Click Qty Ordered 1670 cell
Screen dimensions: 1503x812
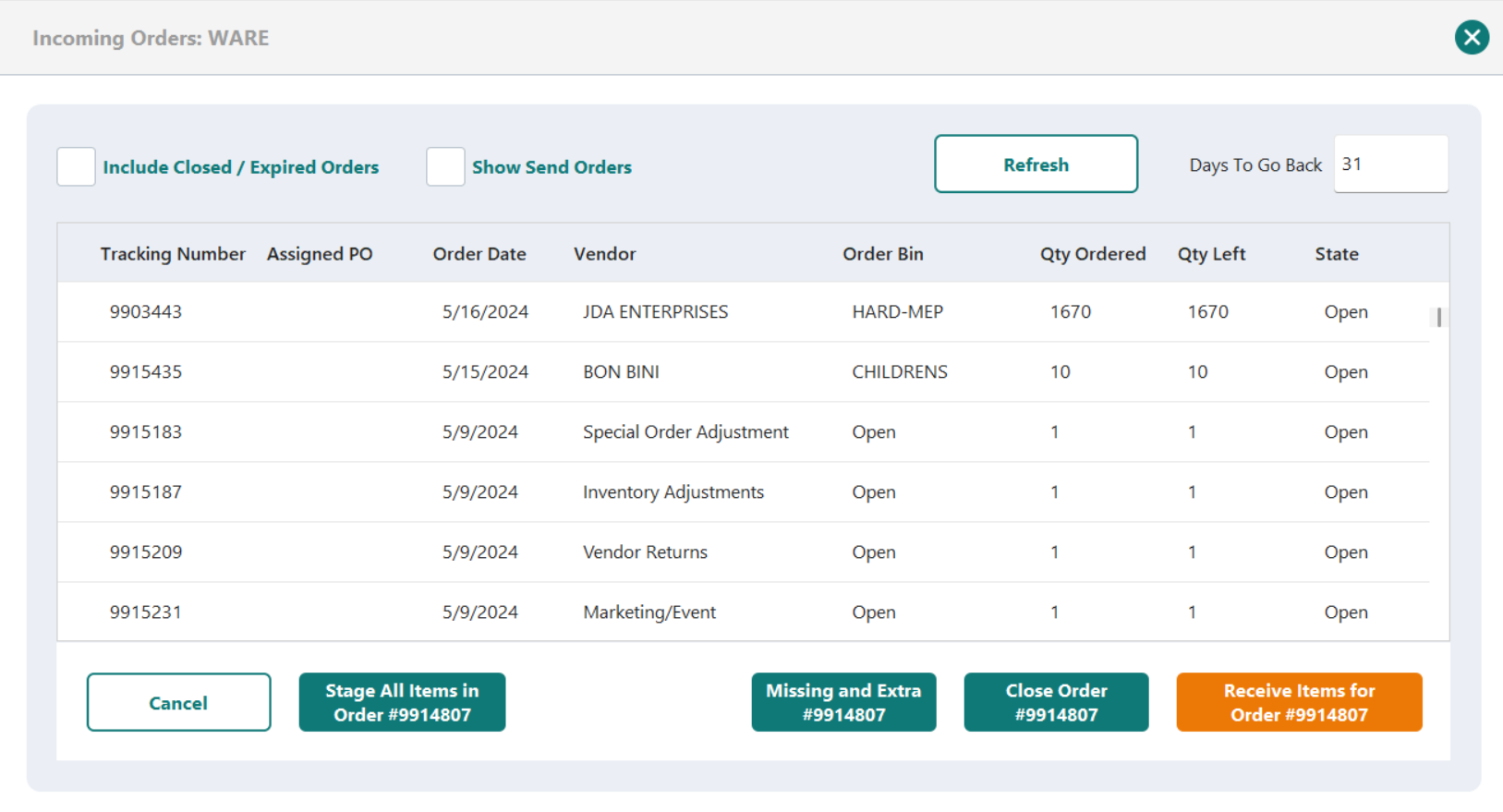[x=1071, y=312]
